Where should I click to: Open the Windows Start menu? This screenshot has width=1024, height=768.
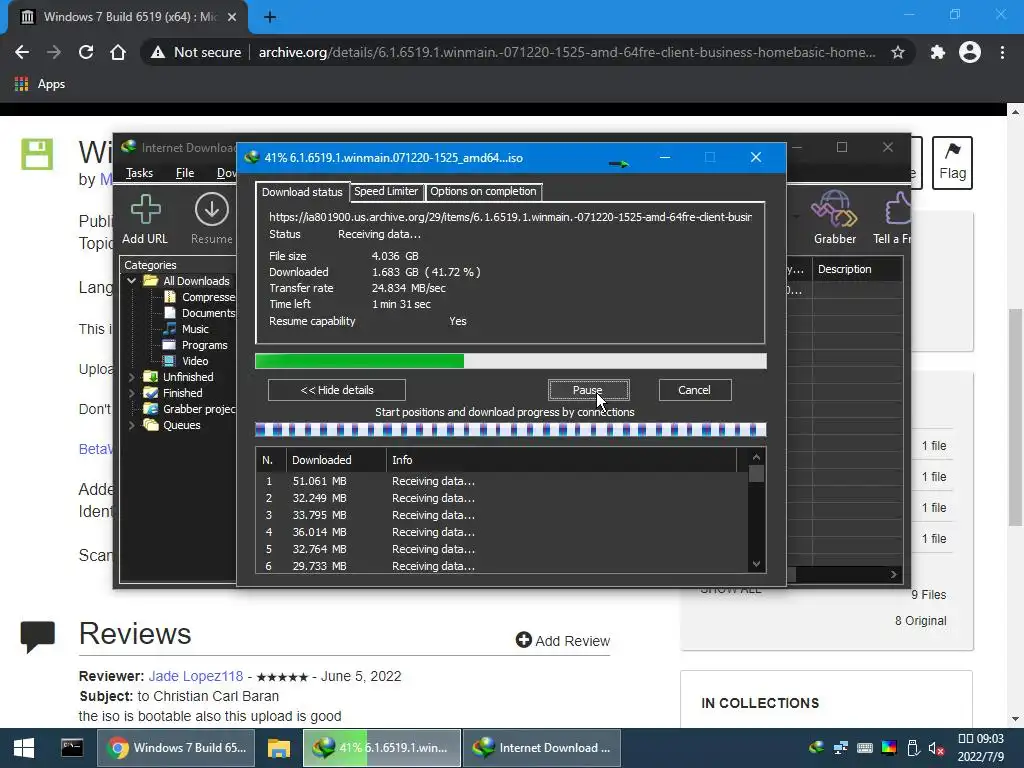(24, 748)
